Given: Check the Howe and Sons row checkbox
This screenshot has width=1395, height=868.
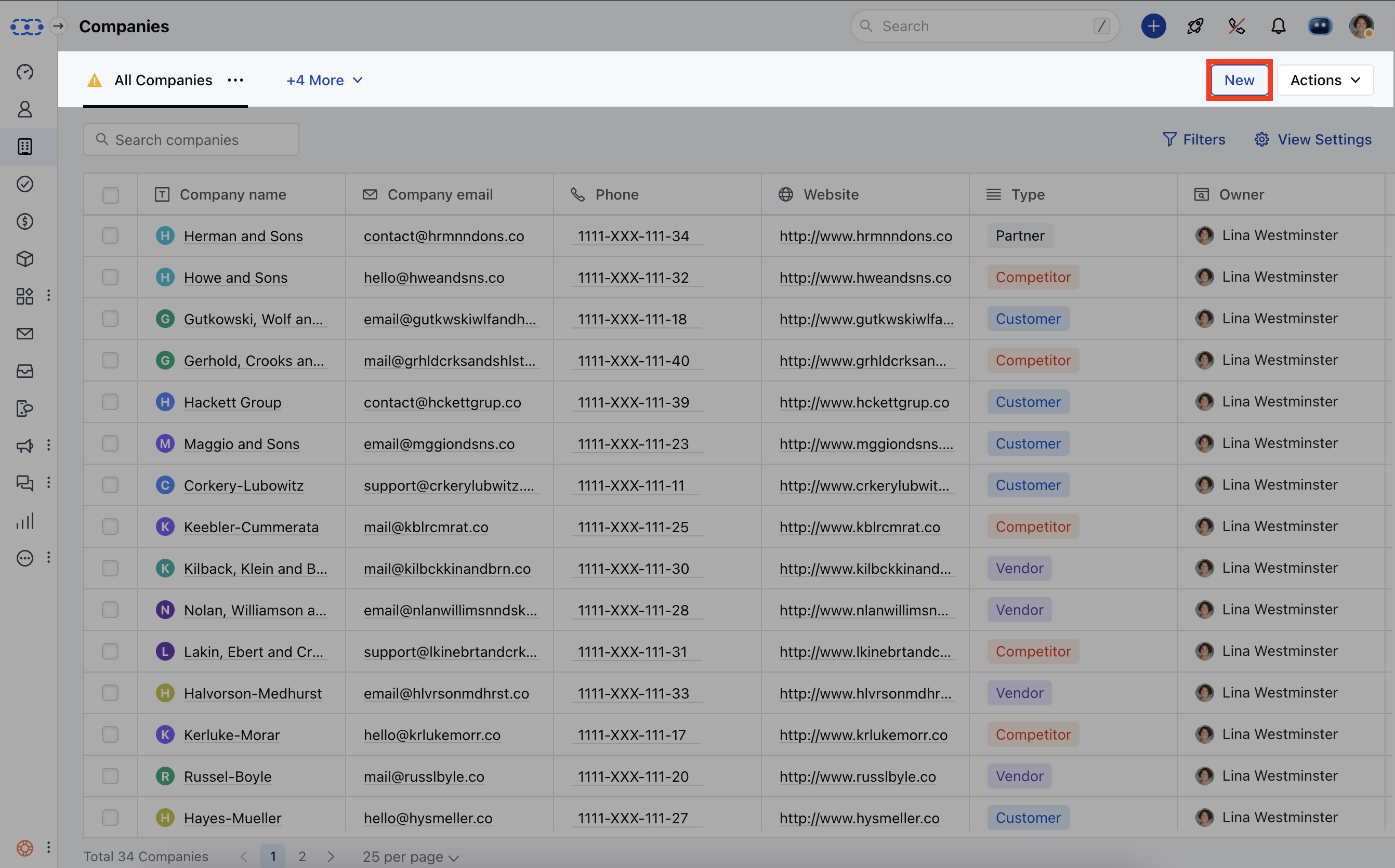Looking at the screenshot, I should [x=110, y=277].
